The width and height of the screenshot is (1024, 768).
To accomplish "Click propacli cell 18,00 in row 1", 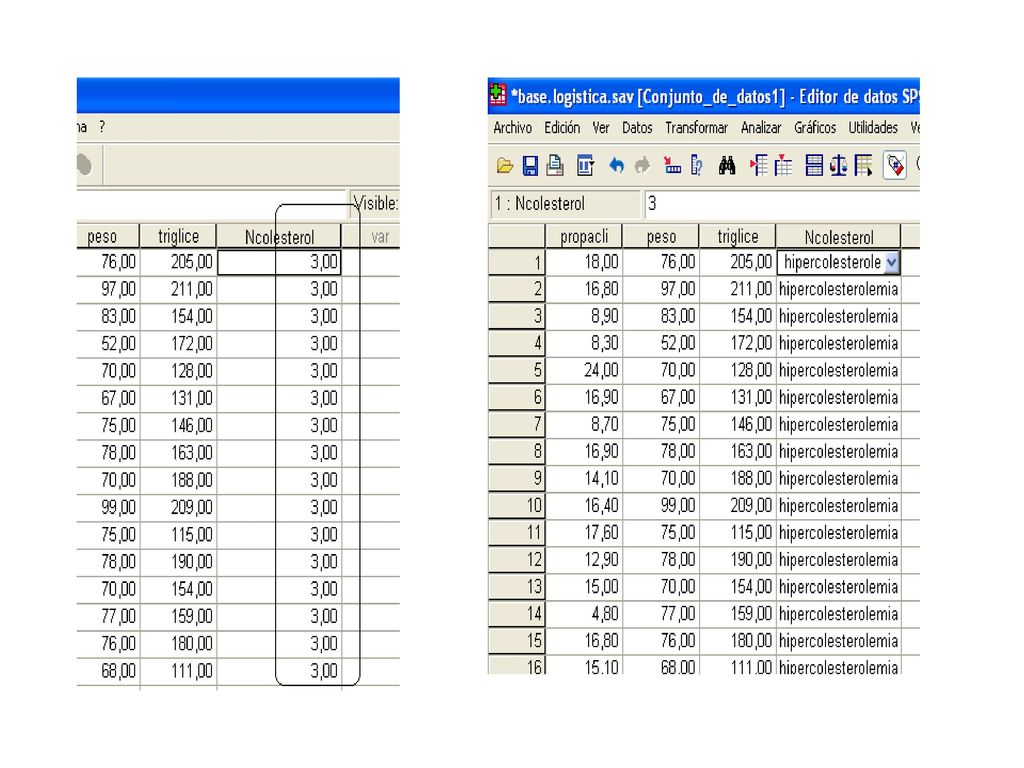I will click(584, 263).
